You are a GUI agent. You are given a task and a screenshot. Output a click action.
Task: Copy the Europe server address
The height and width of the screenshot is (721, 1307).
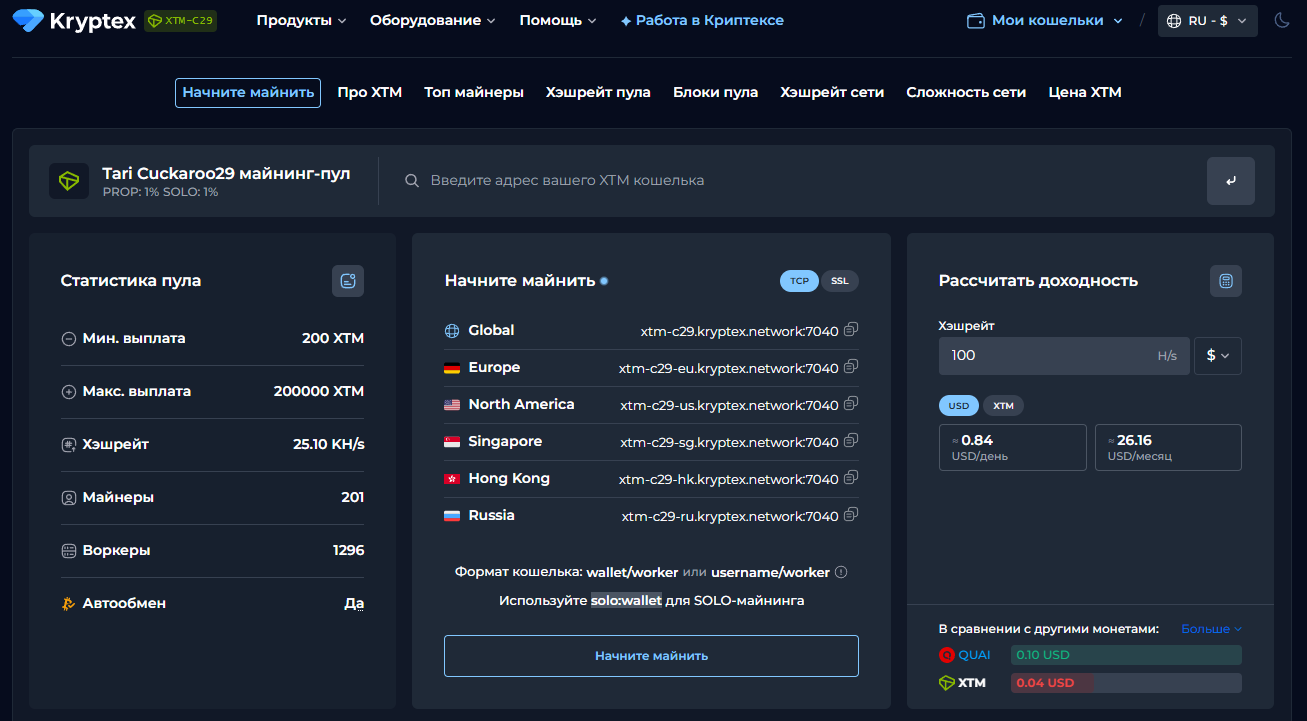[851, 367]
